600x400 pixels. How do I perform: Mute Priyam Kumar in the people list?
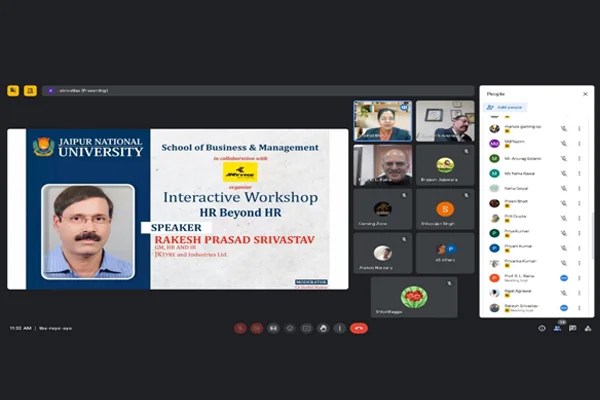pos(564,248)
